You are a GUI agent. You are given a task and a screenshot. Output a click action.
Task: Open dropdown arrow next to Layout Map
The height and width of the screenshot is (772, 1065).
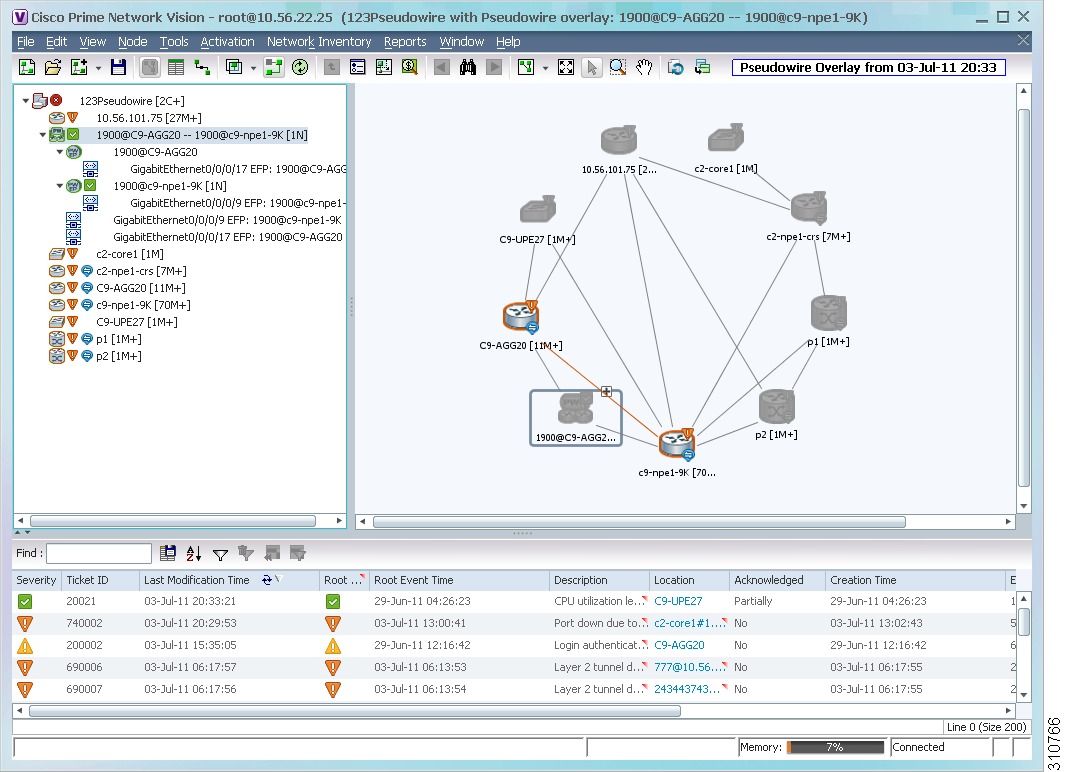(545, 68)
